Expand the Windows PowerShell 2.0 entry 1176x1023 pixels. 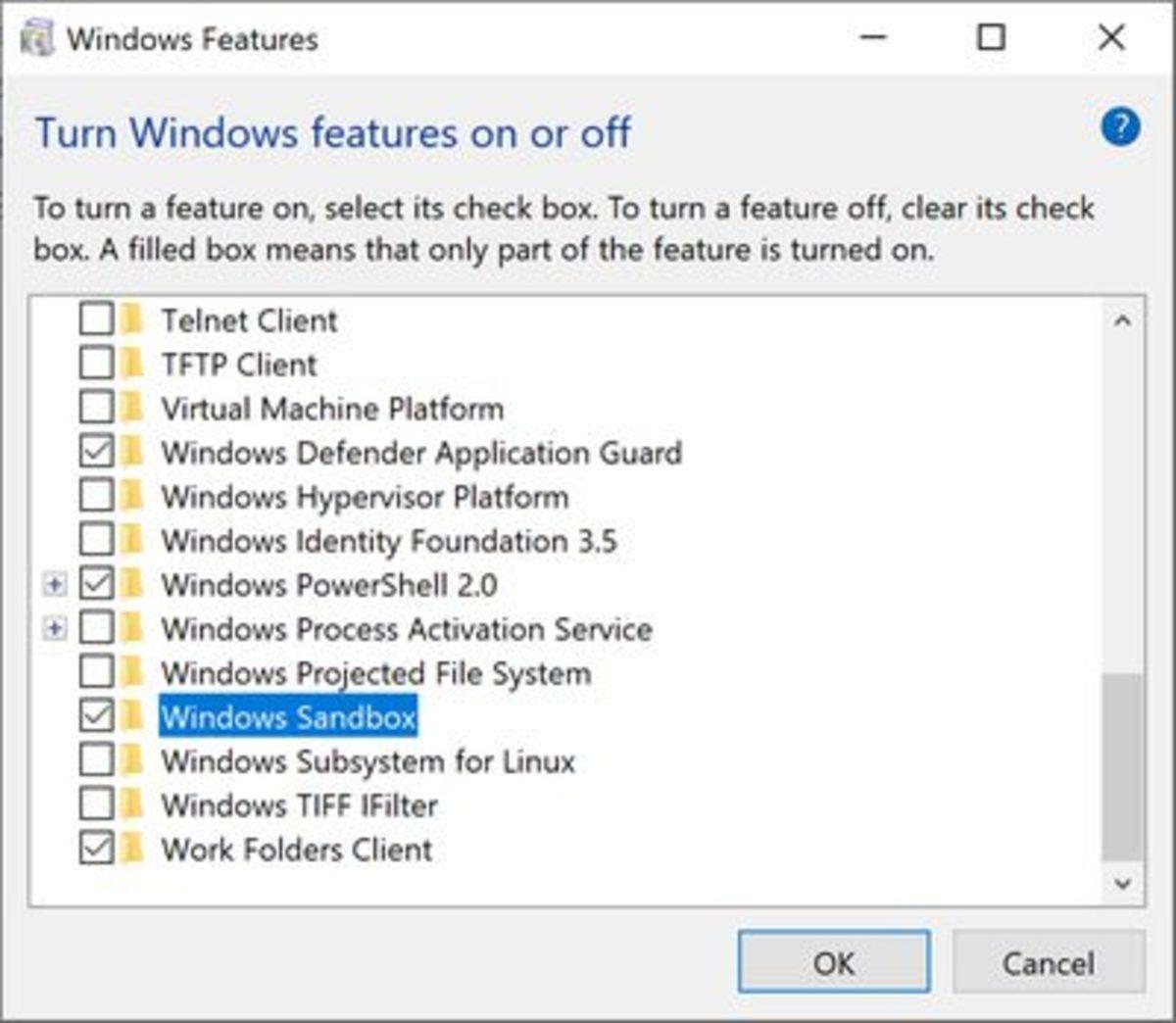(x=54, y=585)
